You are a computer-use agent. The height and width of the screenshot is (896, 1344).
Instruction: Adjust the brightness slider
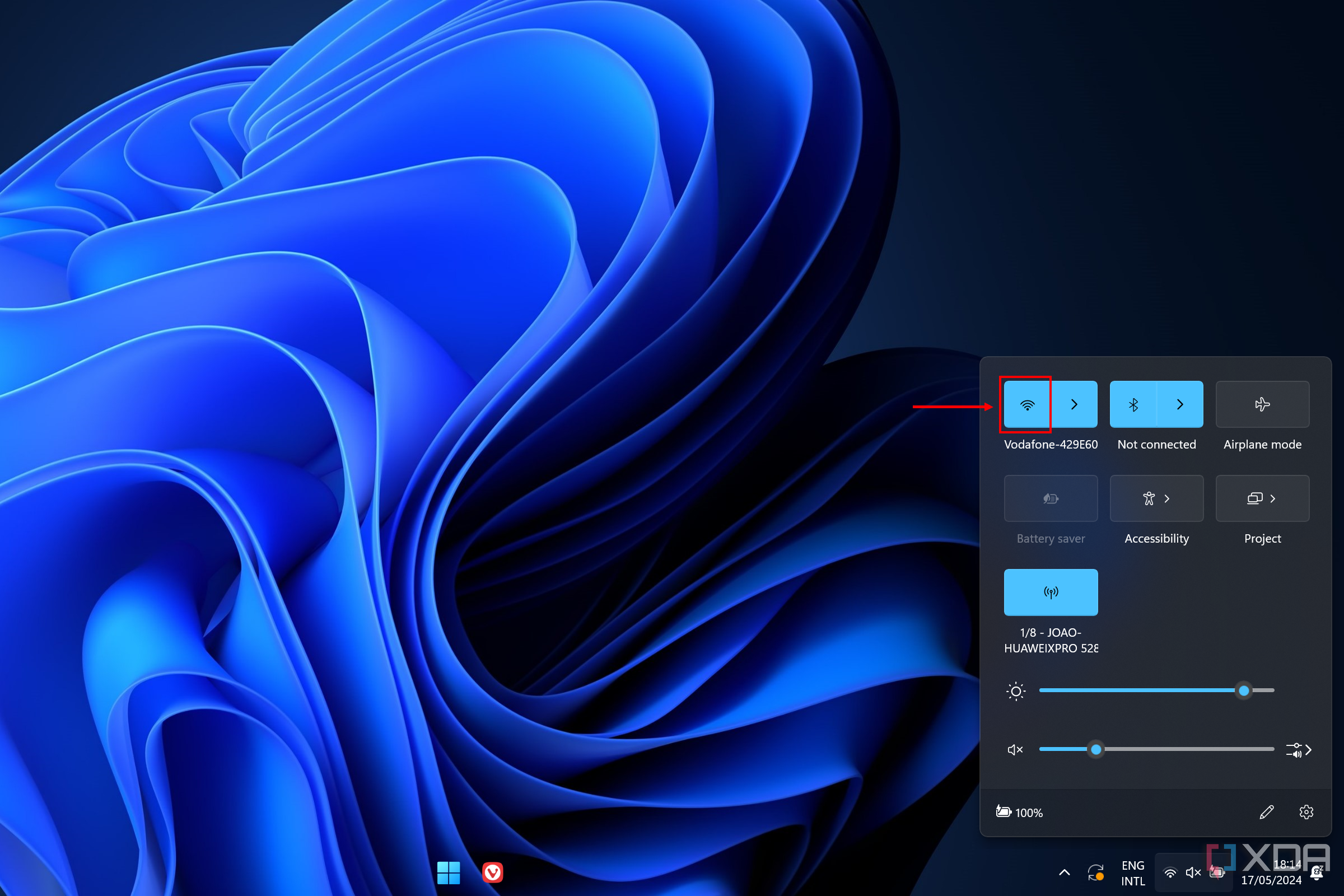point(1156,690)
